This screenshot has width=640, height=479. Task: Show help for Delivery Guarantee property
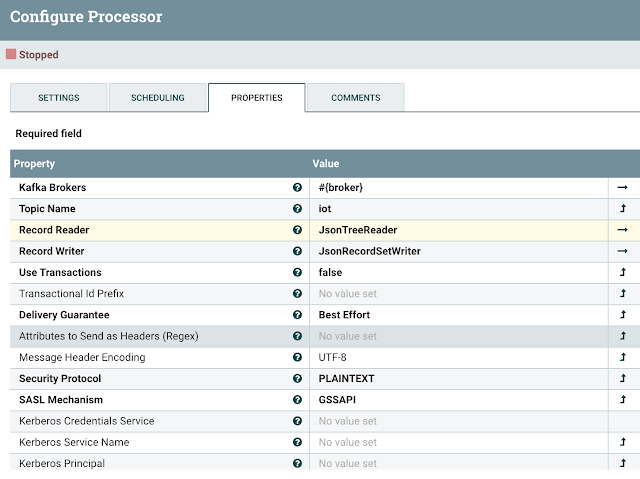[x=297, y=315]
